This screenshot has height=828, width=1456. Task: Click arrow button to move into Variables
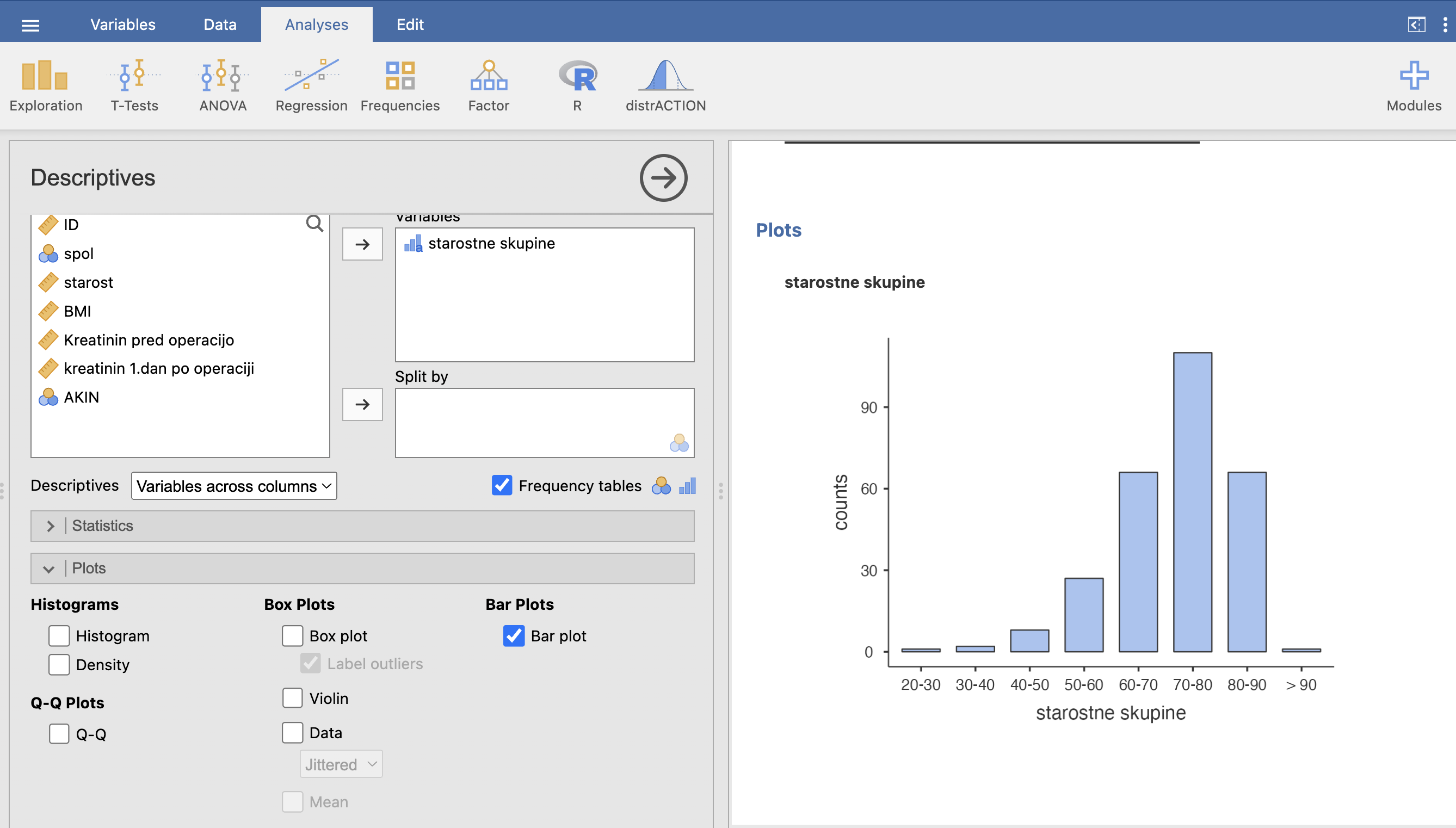pyautogui.click(x=362, y=244)
